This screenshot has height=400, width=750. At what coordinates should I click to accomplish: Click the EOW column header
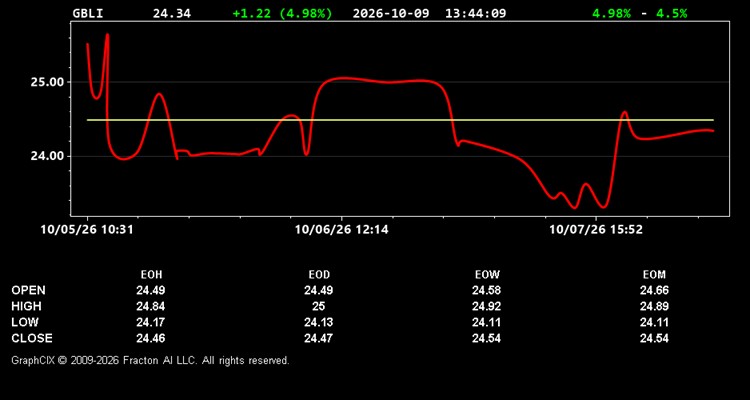click(486, 275)
